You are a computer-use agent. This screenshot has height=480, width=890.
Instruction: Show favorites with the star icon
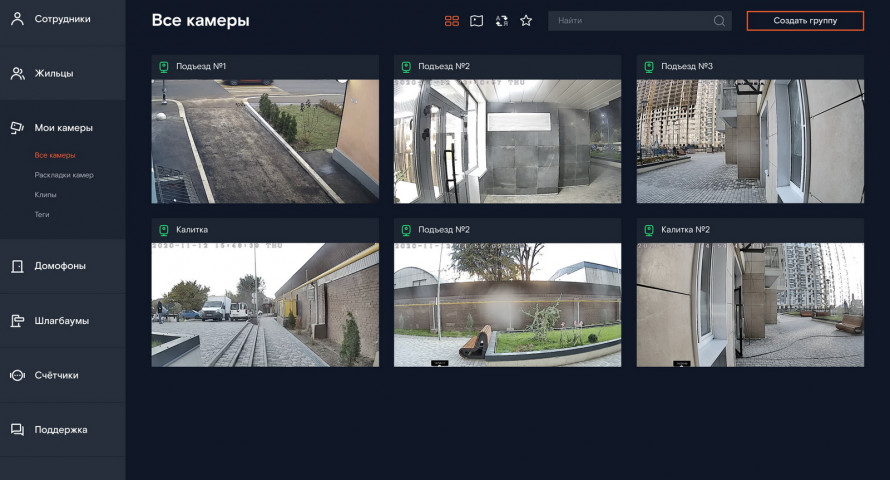[x=526, y=21]
